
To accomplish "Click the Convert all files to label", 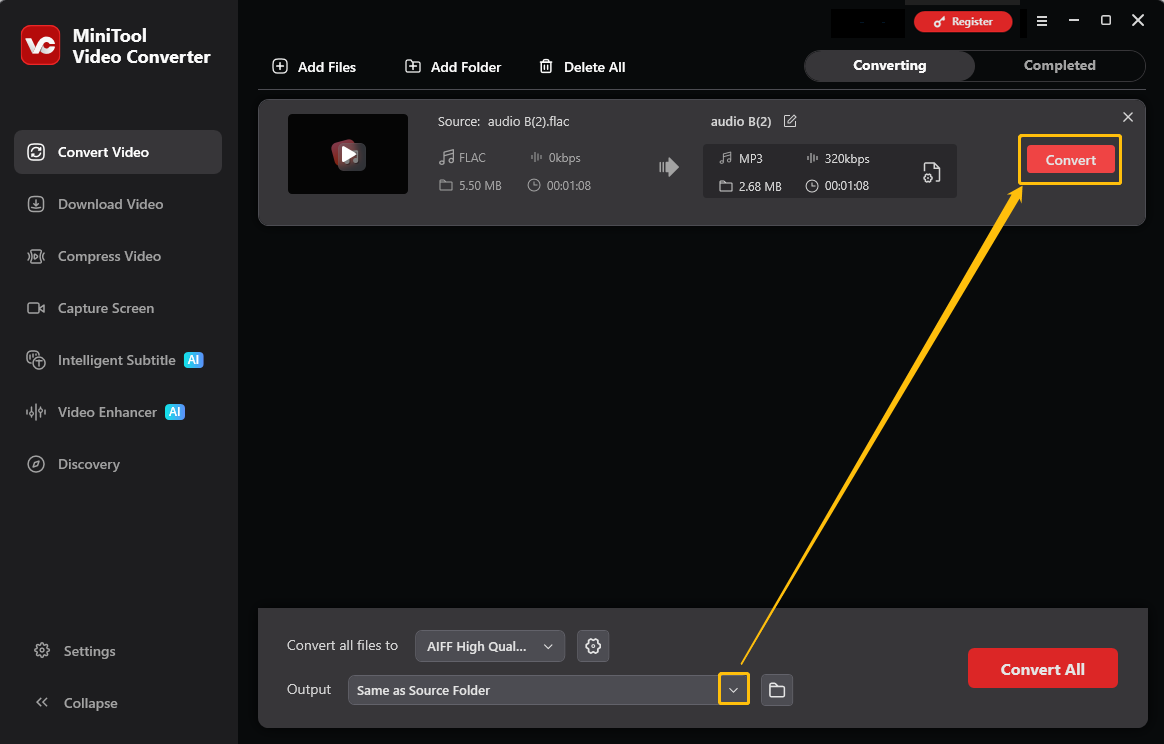I will [342, 645].
